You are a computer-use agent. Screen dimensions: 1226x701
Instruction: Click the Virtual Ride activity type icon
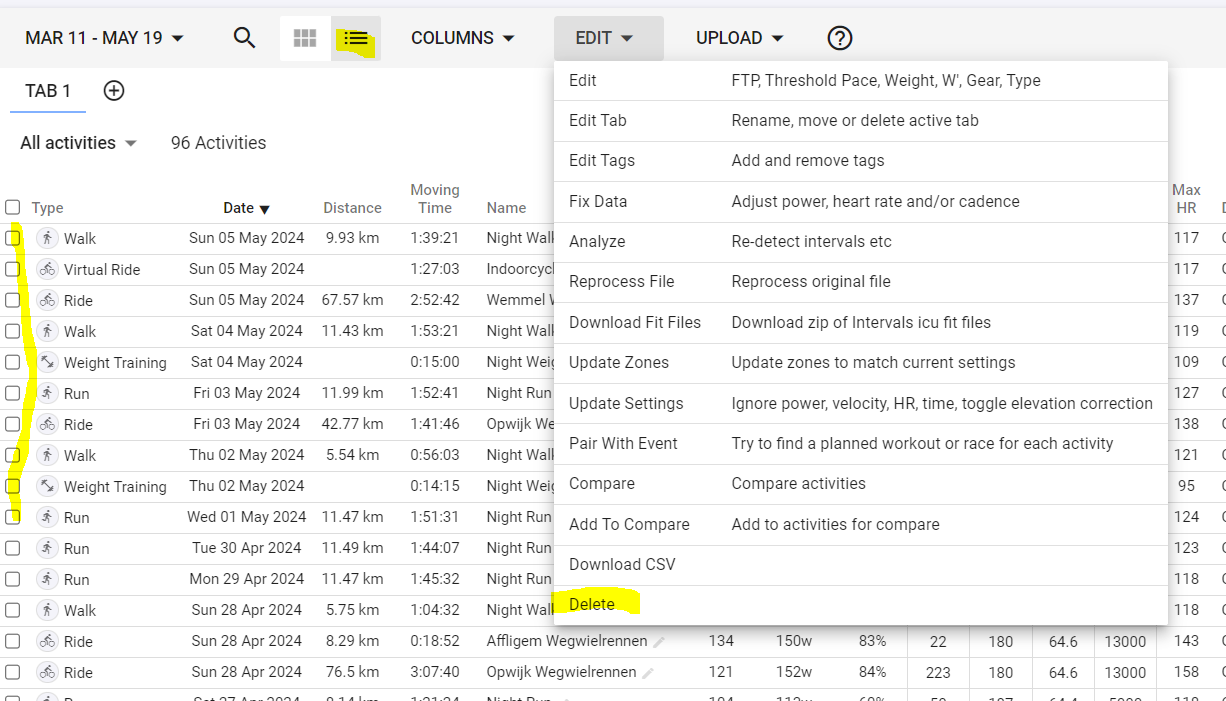click(x=47, y=269)
